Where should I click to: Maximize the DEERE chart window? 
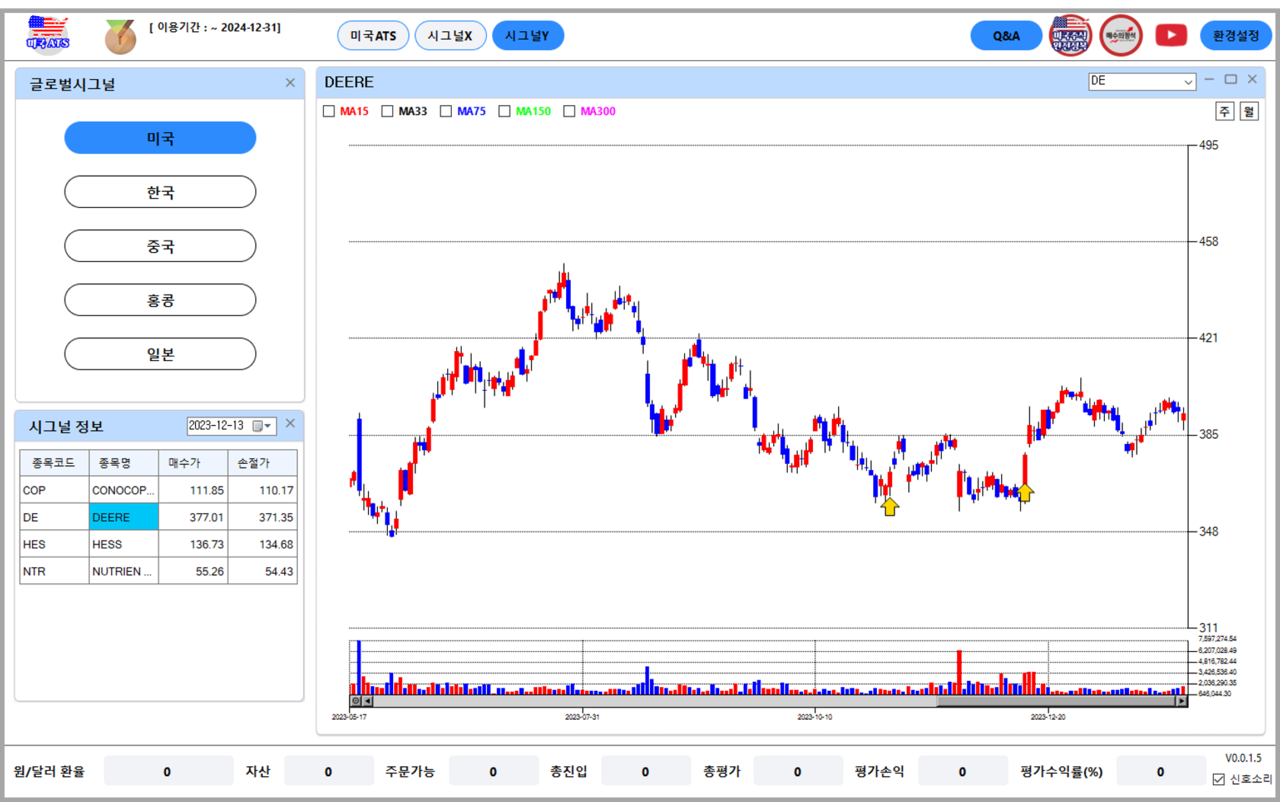click(x=1231, y=79)
